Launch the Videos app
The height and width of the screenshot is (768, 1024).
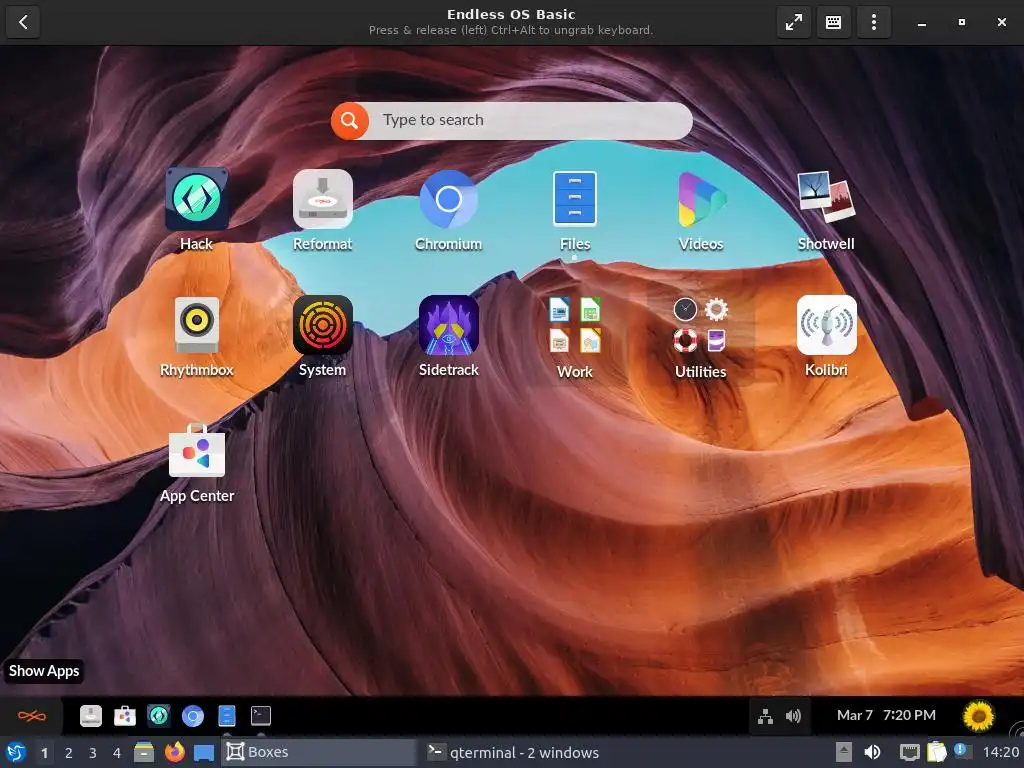(x=701, y=199)
